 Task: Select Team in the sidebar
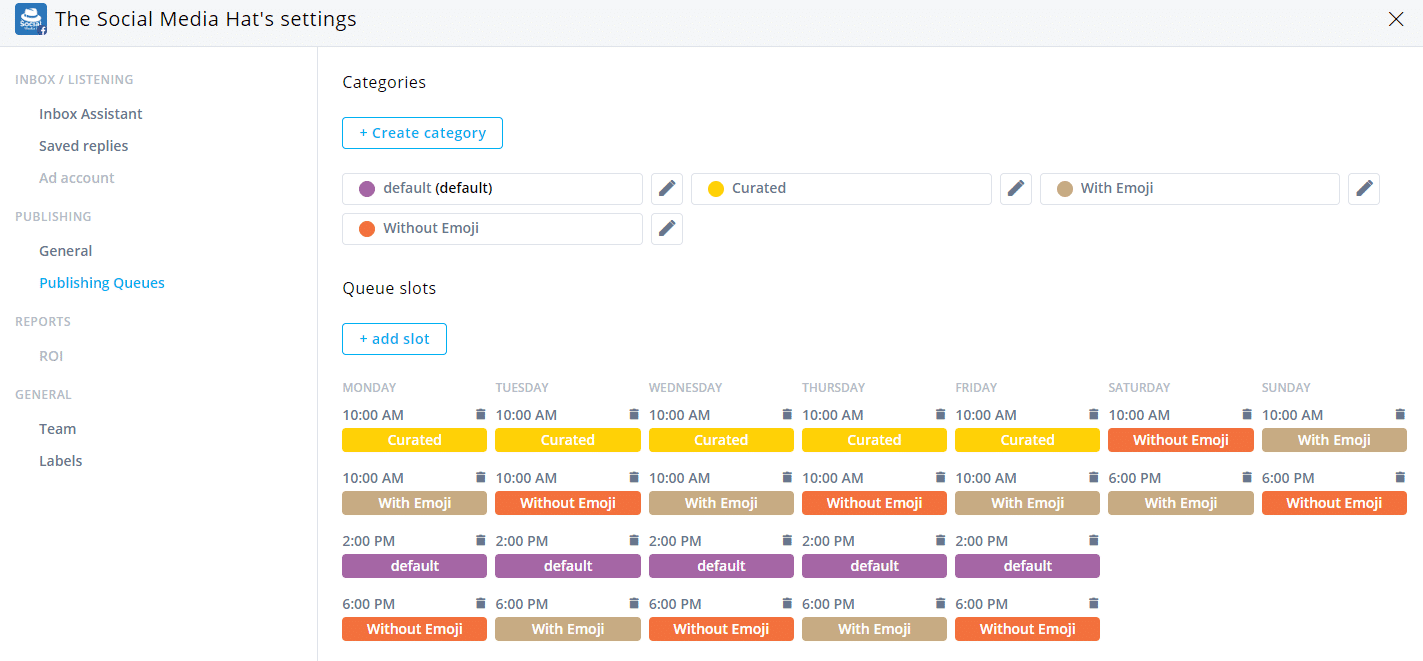point(58,429)
